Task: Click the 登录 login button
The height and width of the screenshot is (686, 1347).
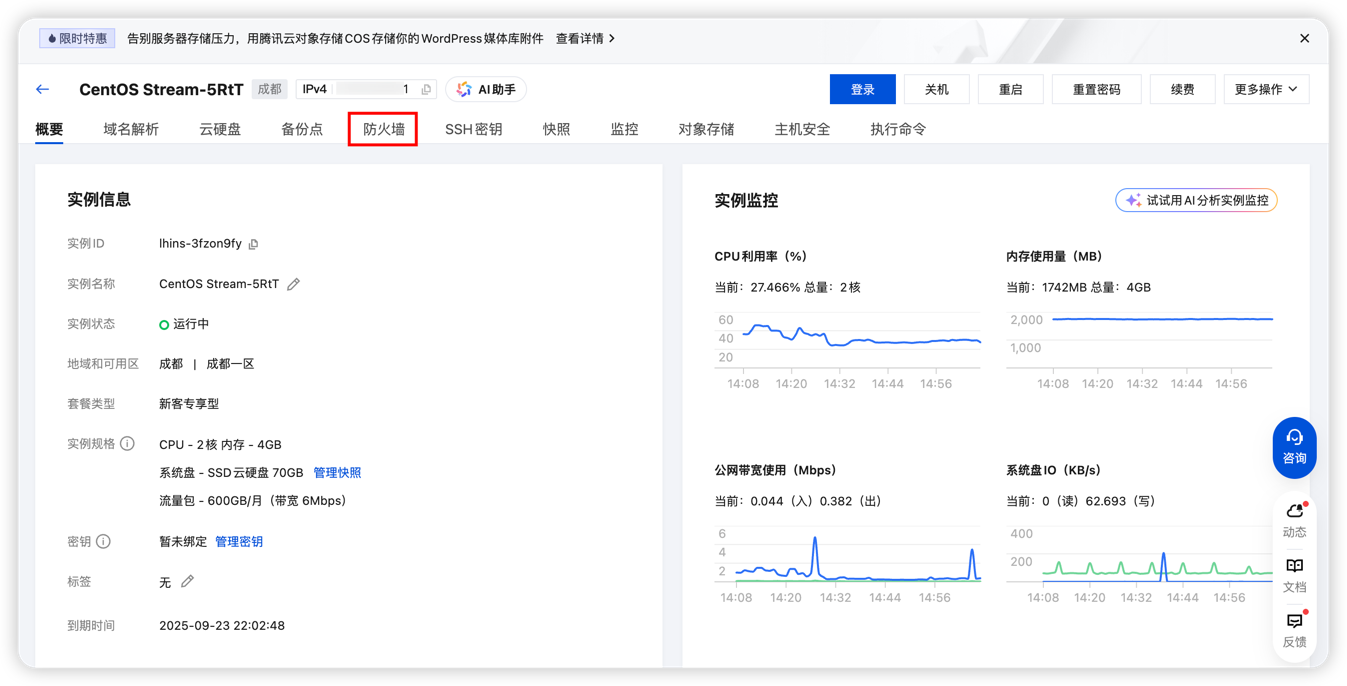Action: click(x=862, y=89)
